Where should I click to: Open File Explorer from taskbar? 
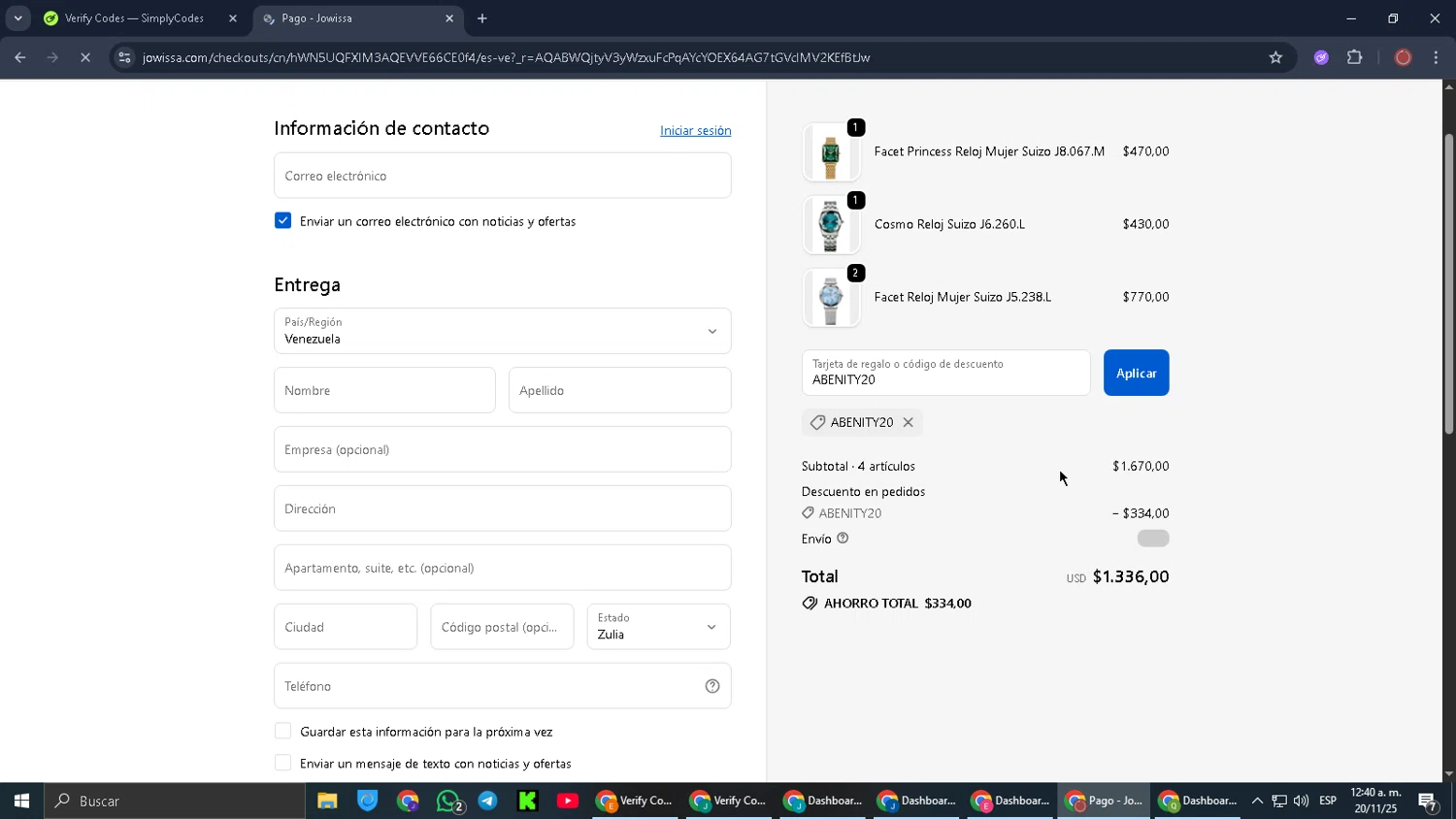[x=327, y=801]
